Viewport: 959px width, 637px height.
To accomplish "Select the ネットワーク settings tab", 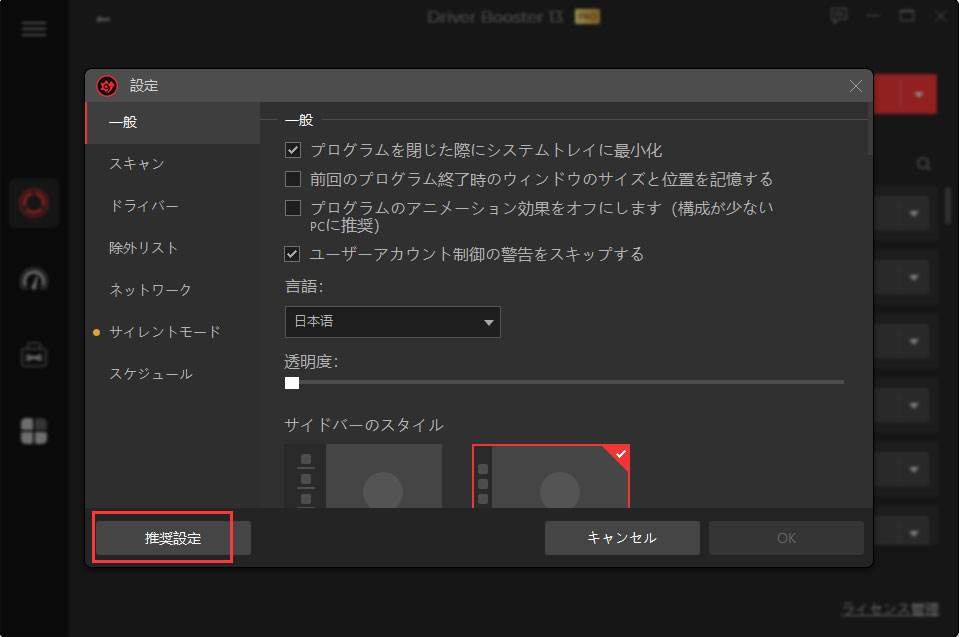I will pos(173,290).
